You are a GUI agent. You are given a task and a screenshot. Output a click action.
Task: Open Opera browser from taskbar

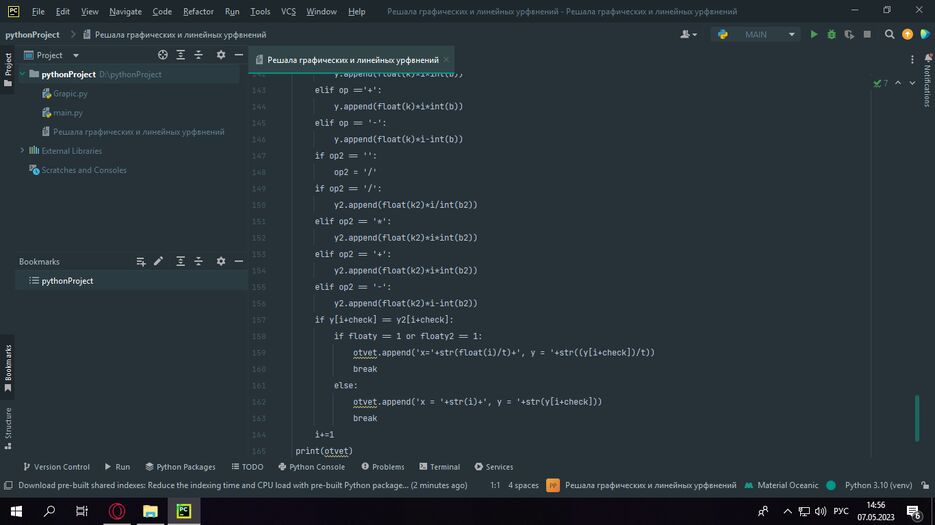click(117, 511)
